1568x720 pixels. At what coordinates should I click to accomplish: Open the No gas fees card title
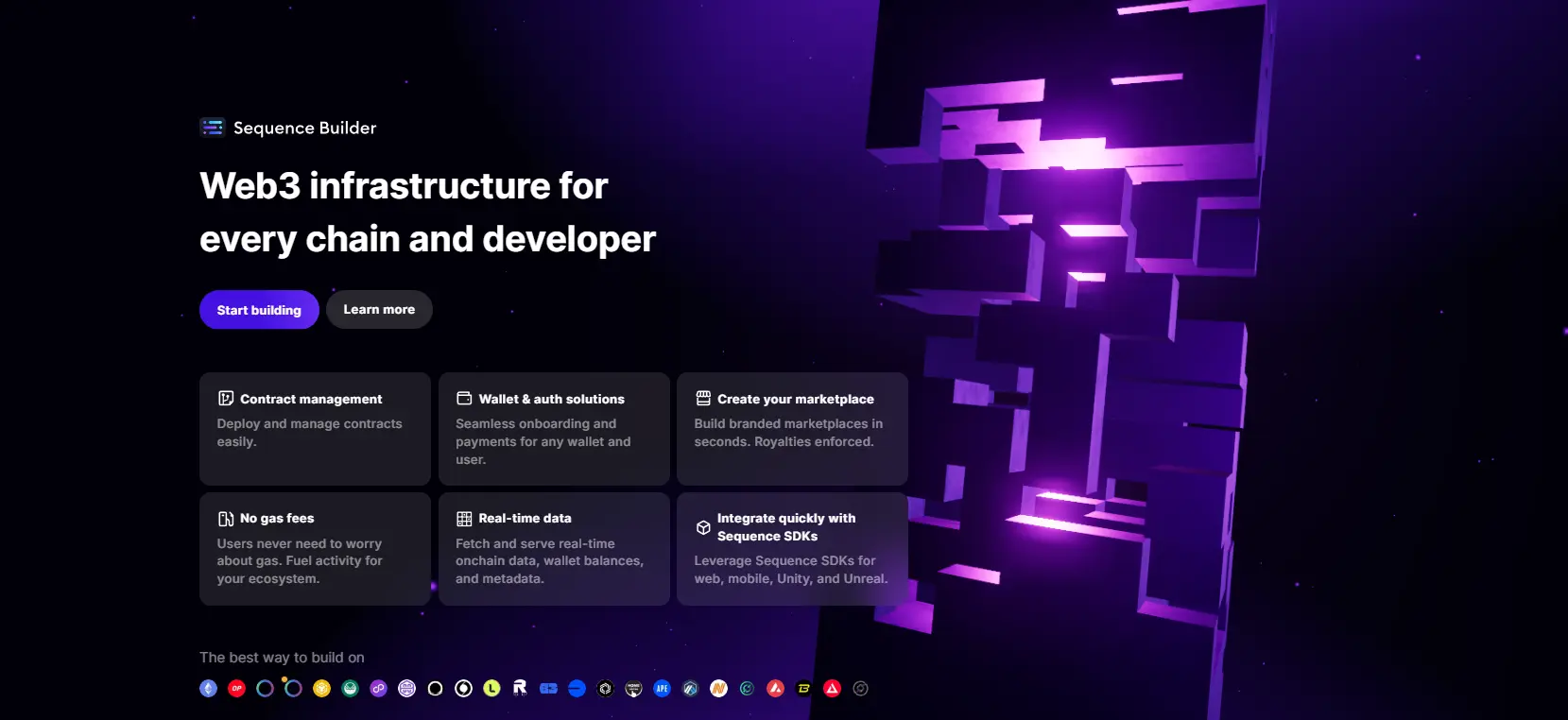(277, 519)
